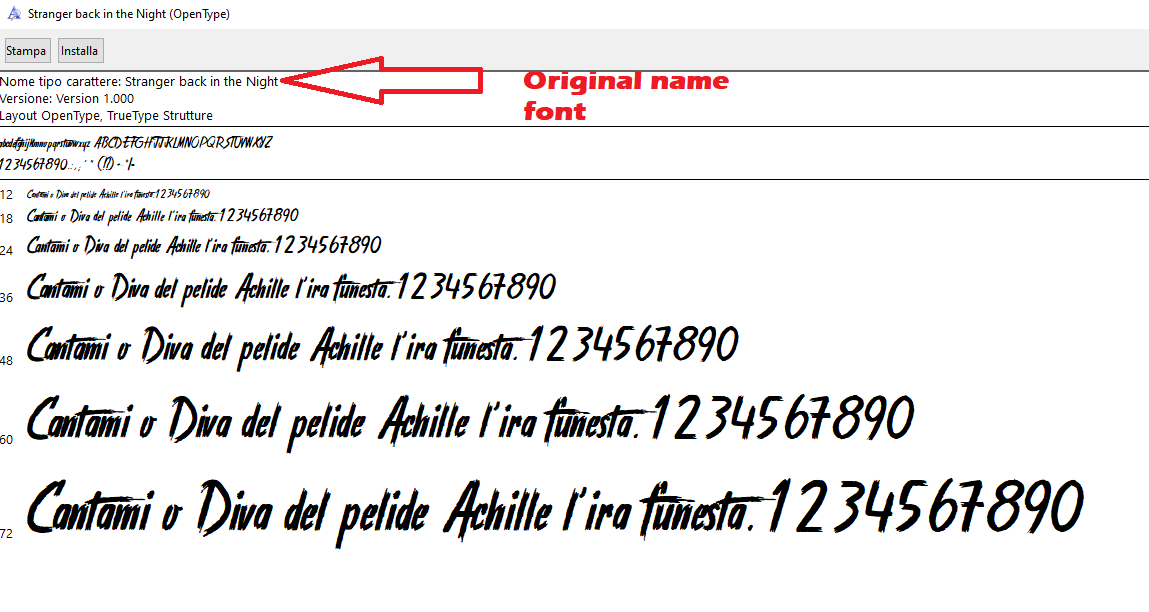Click the Stampa button
This screenshot has height=612, width=1149.
(x=26, y=51)
